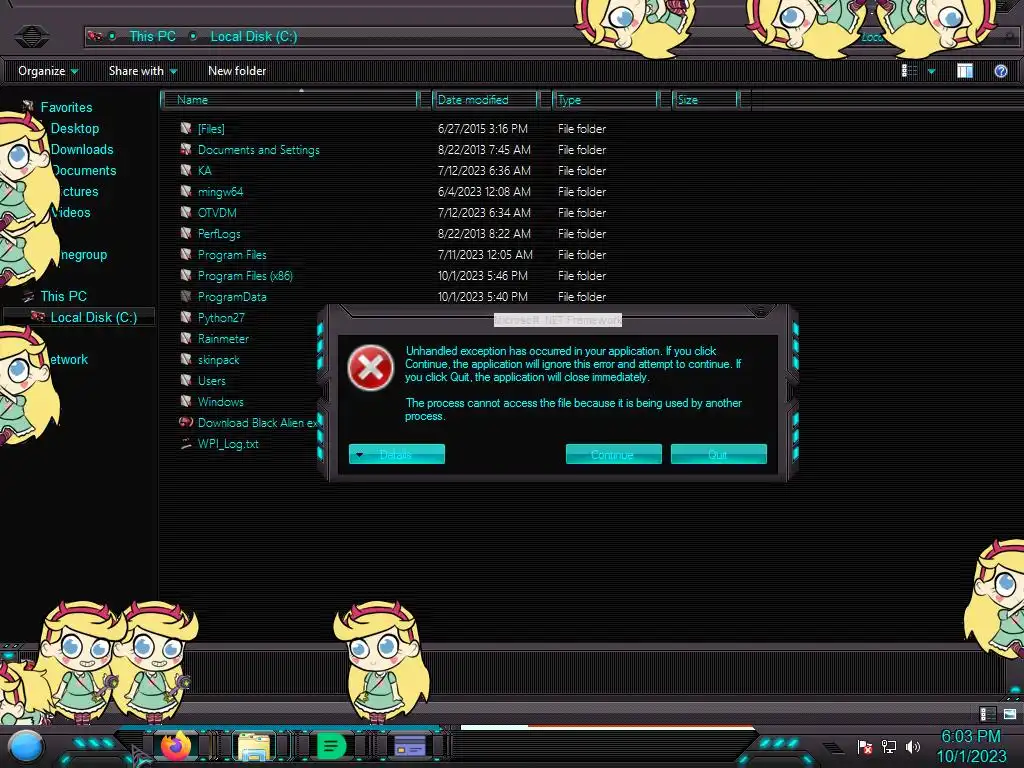Open the breadcrumb arrow before Local Disk (C:)

(x=193, y=36)
